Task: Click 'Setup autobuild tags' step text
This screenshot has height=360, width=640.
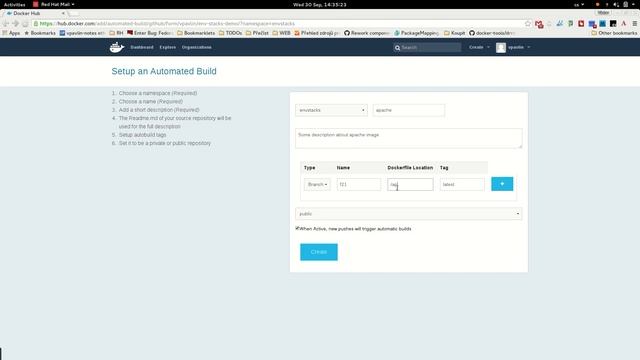Action: [x=142, y=135]
